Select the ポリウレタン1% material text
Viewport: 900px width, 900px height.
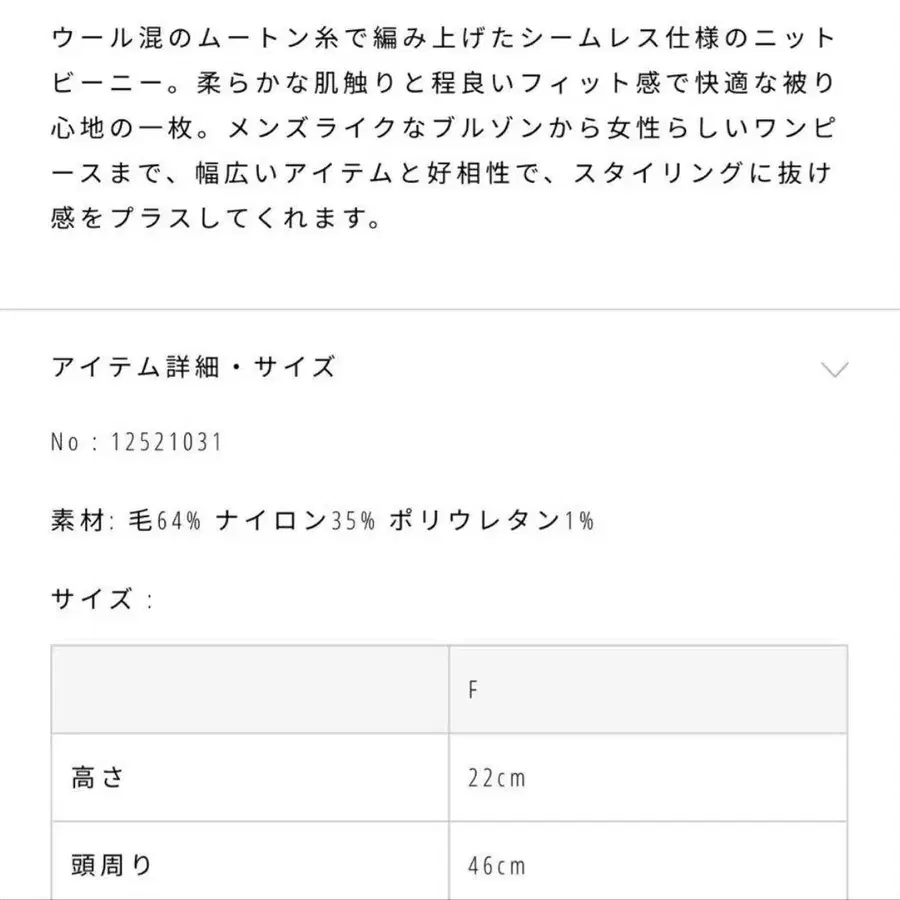[x=493, y=520]
